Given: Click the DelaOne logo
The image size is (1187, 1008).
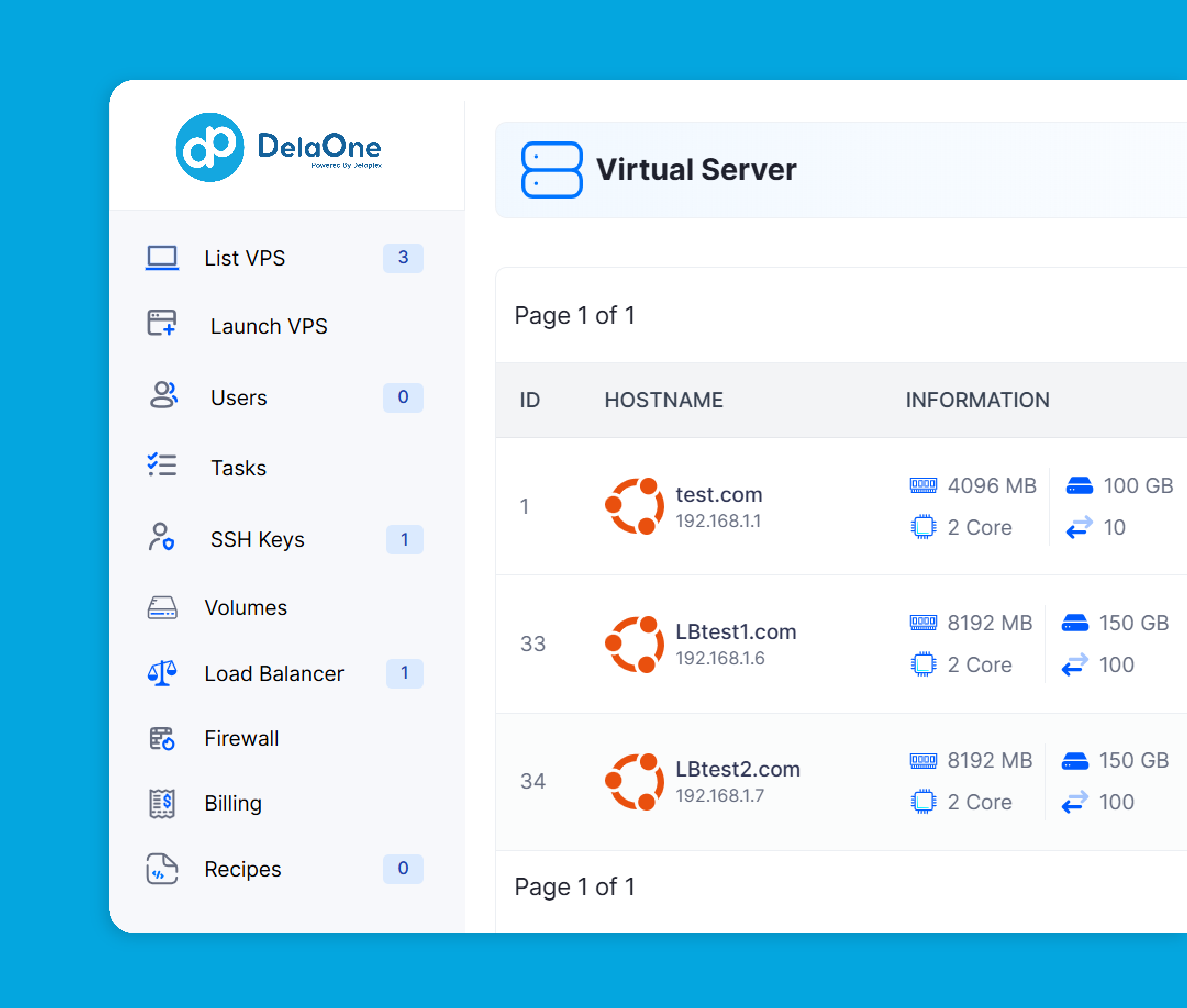Looking at the screenshot, I should pos(278,147).
